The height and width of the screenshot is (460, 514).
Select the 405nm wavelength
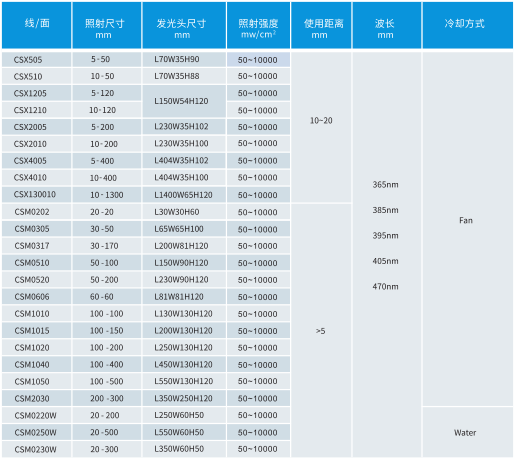(x=385, y=261)
